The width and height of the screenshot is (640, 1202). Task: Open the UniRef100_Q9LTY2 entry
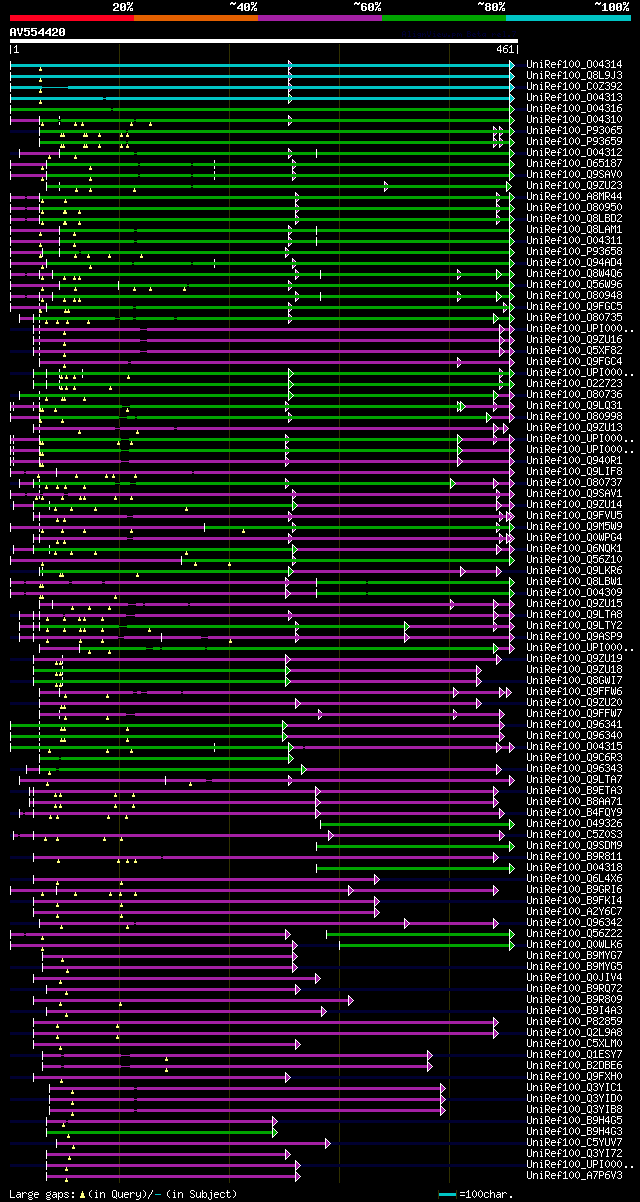574,625
